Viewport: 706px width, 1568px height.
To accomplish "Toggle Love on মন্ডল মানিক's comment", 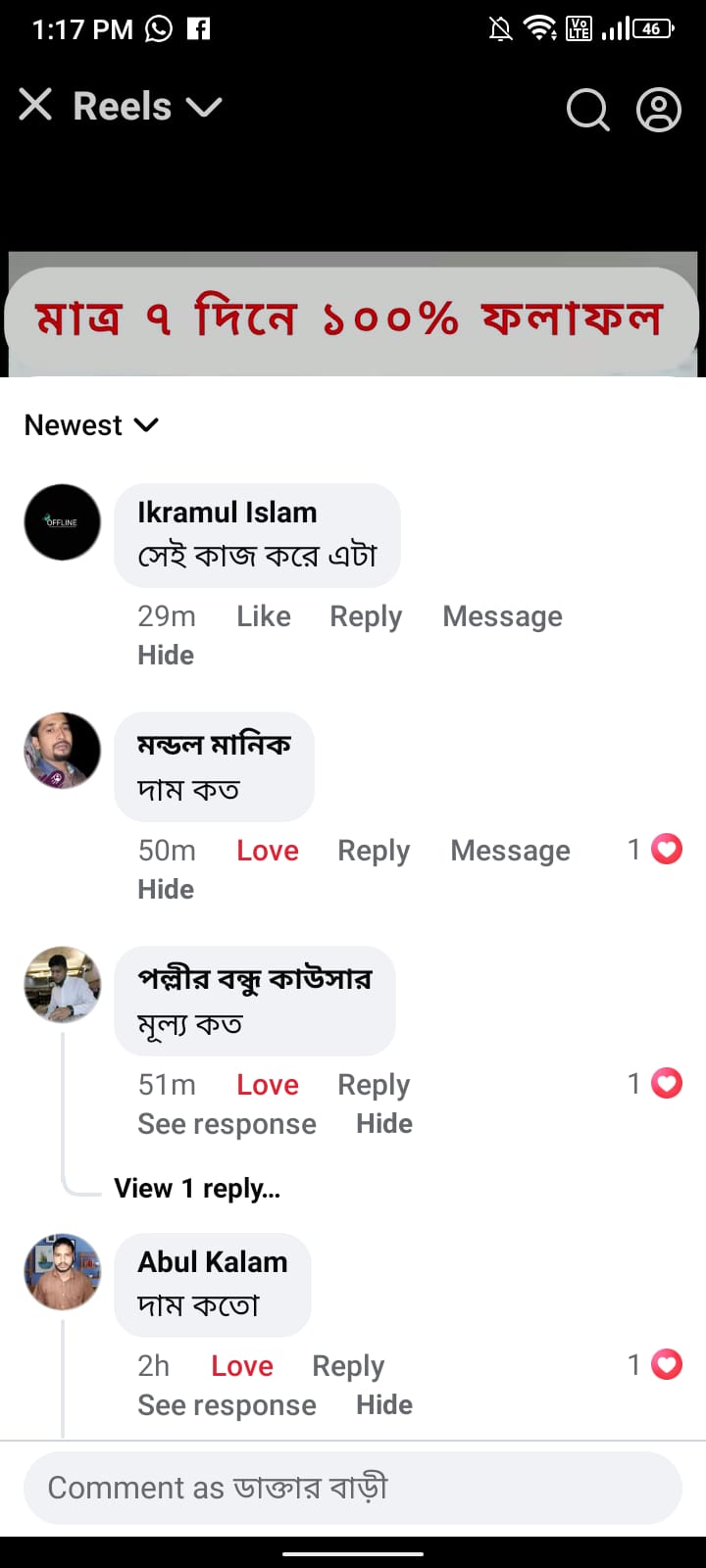I will (x=268, y=851).
